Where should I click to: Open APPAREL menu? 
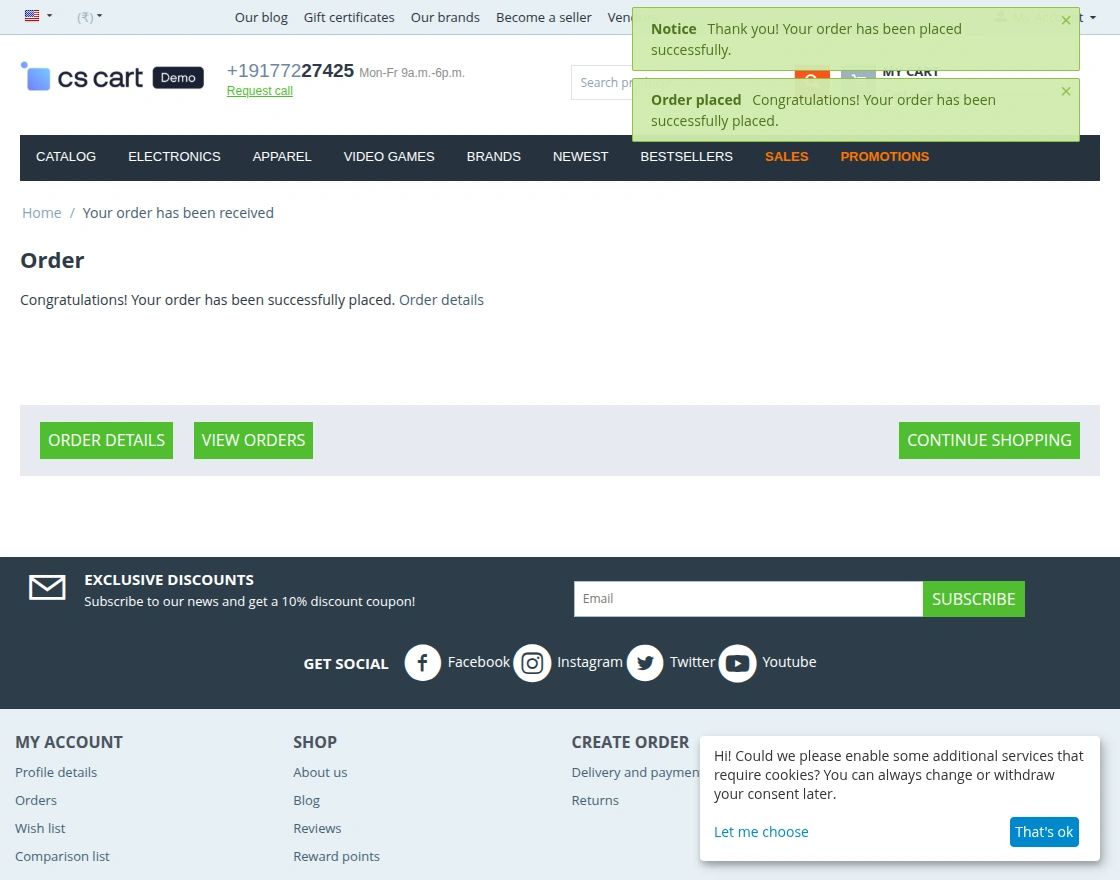(281, 156)
